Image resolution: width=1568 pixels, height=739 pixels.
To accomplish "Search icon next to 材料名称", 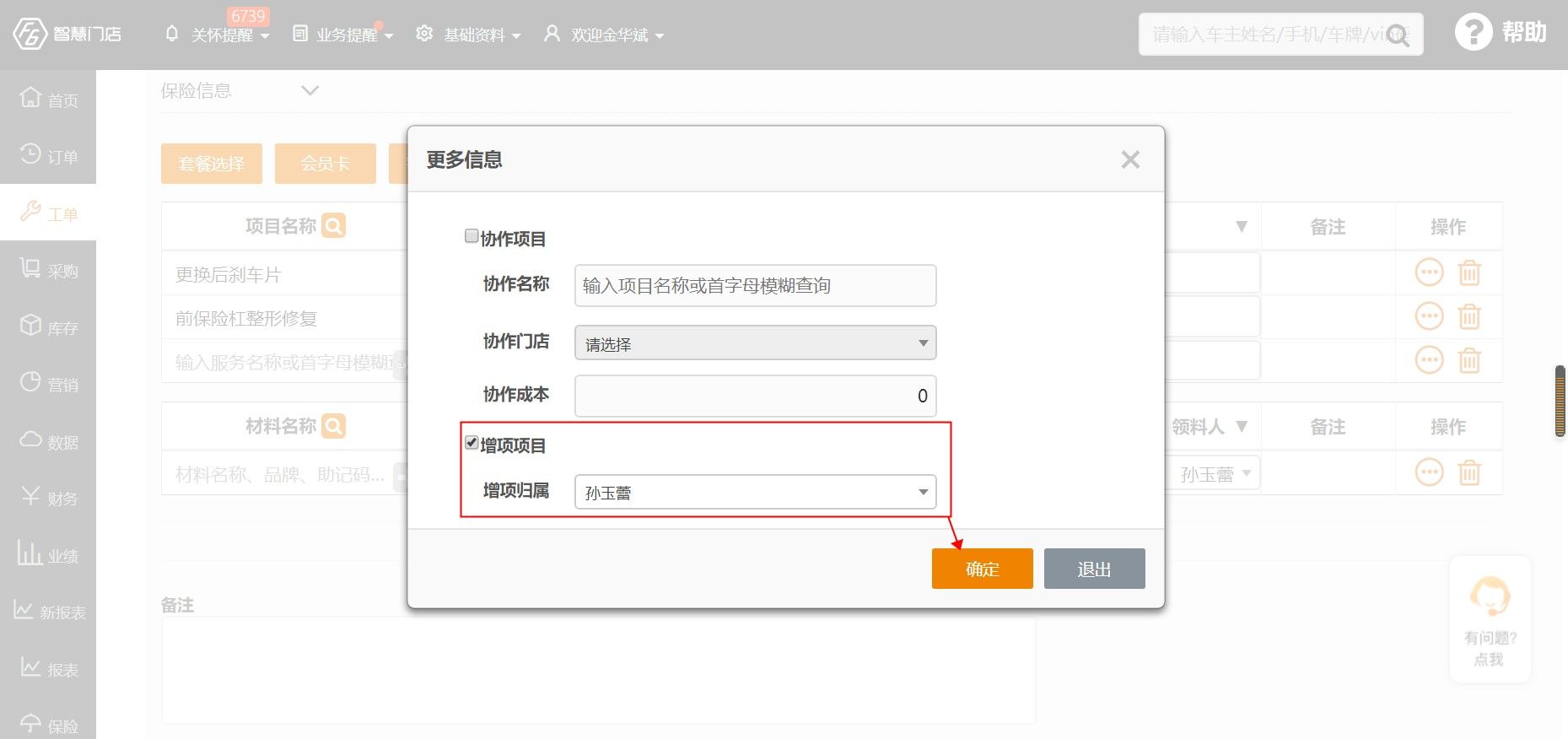I will point(334,426).
